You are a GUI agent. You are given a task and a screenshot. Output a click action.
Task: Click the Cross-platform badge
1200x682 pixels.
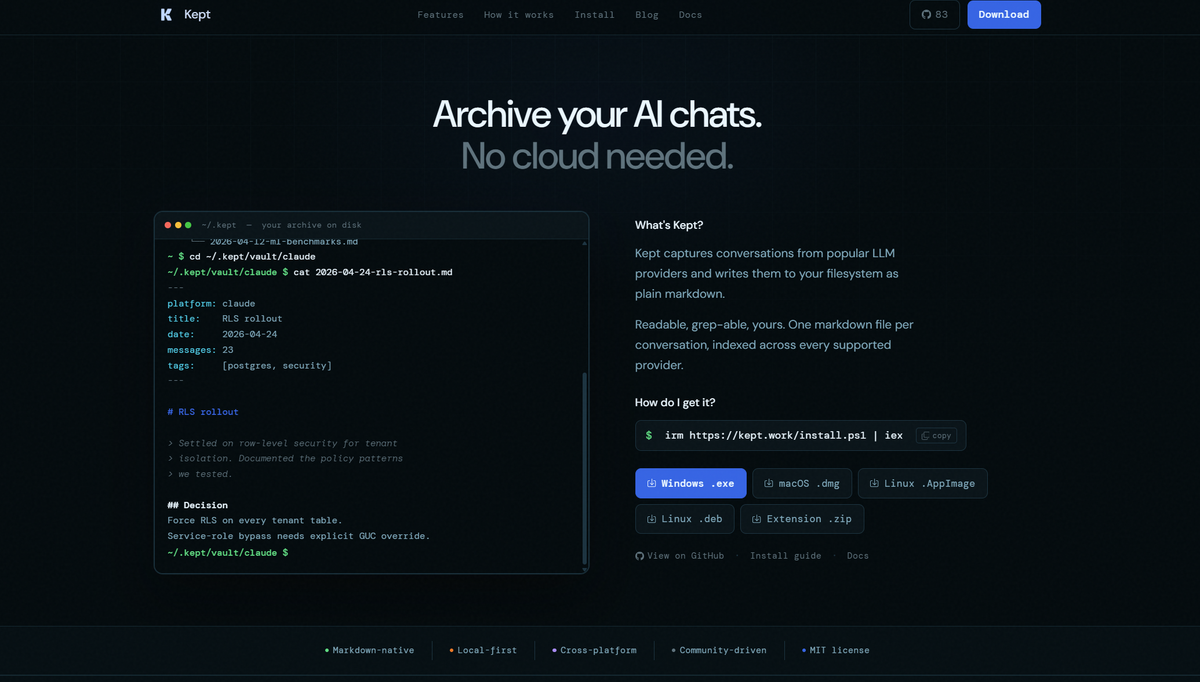point(594,650)
